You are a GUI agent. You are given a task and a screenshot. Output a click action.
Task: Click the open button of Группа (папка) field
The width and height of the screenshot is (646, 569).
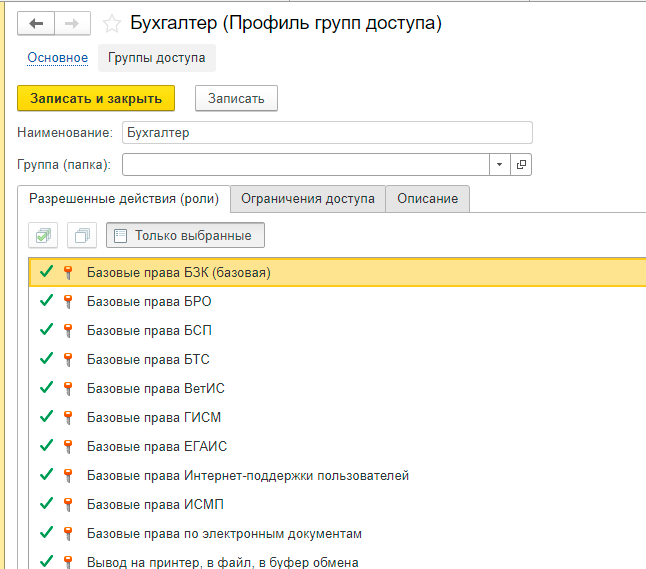522,164
